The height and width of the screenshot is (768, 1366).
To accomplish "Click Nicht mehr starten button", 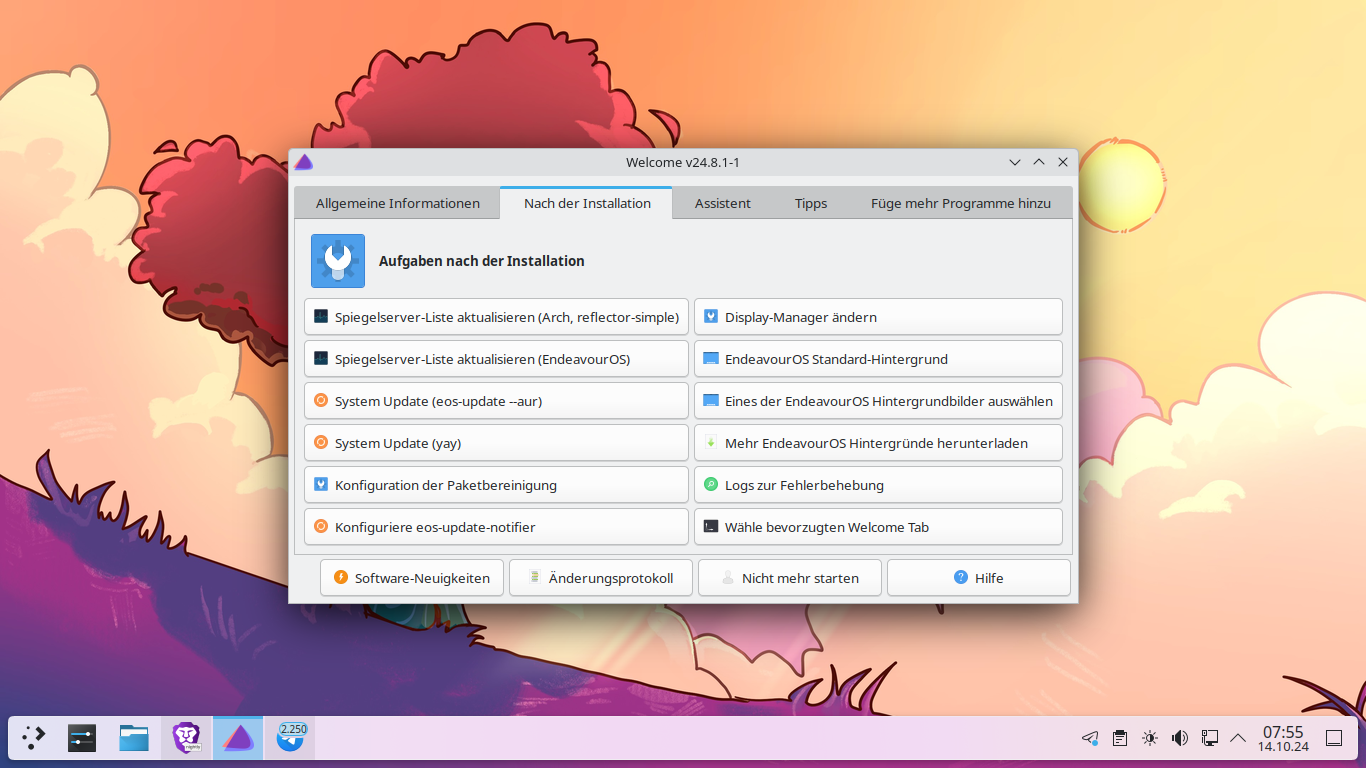I will (790, 578).
